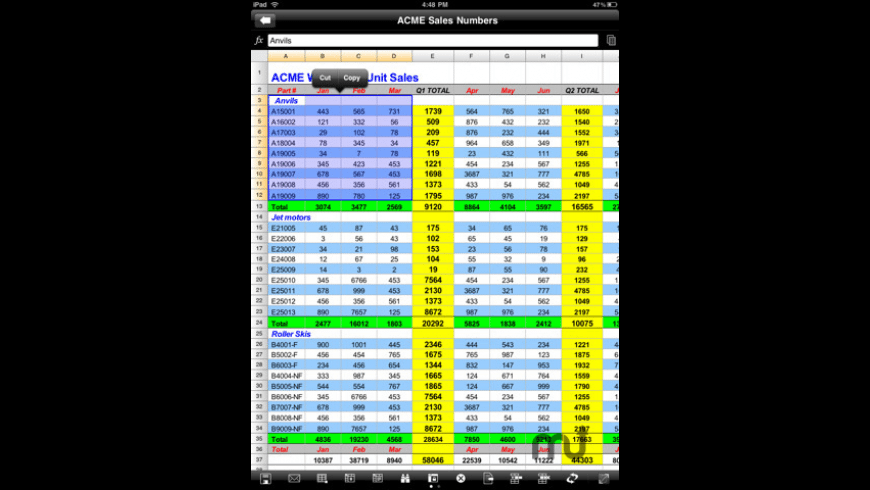Select row 13 header

[259, 206]
